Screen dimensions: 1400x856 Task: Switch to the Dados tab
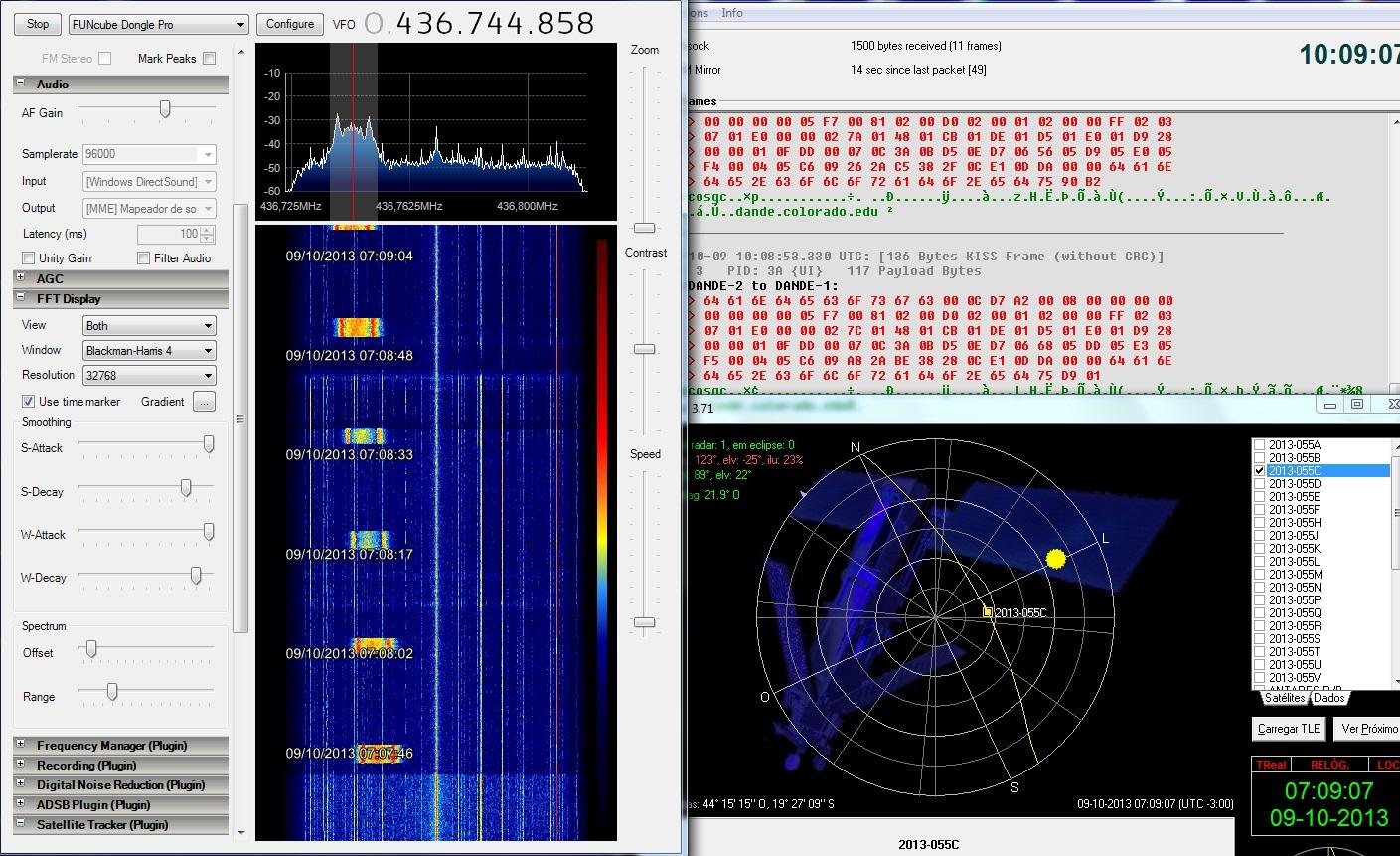point(1329,698)
